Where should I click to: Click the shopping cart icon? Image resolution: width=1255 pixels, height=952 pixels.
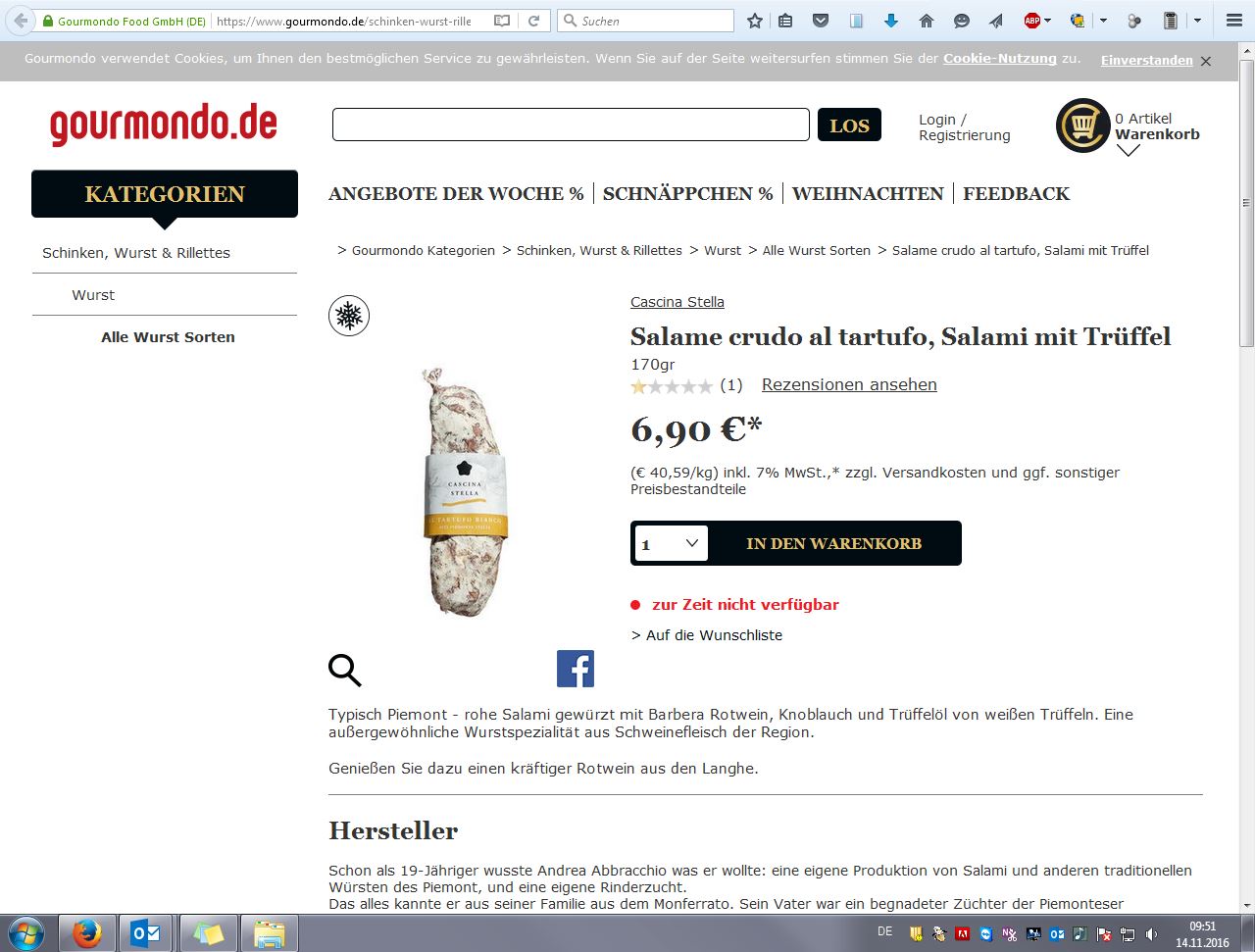[1082, 125]
